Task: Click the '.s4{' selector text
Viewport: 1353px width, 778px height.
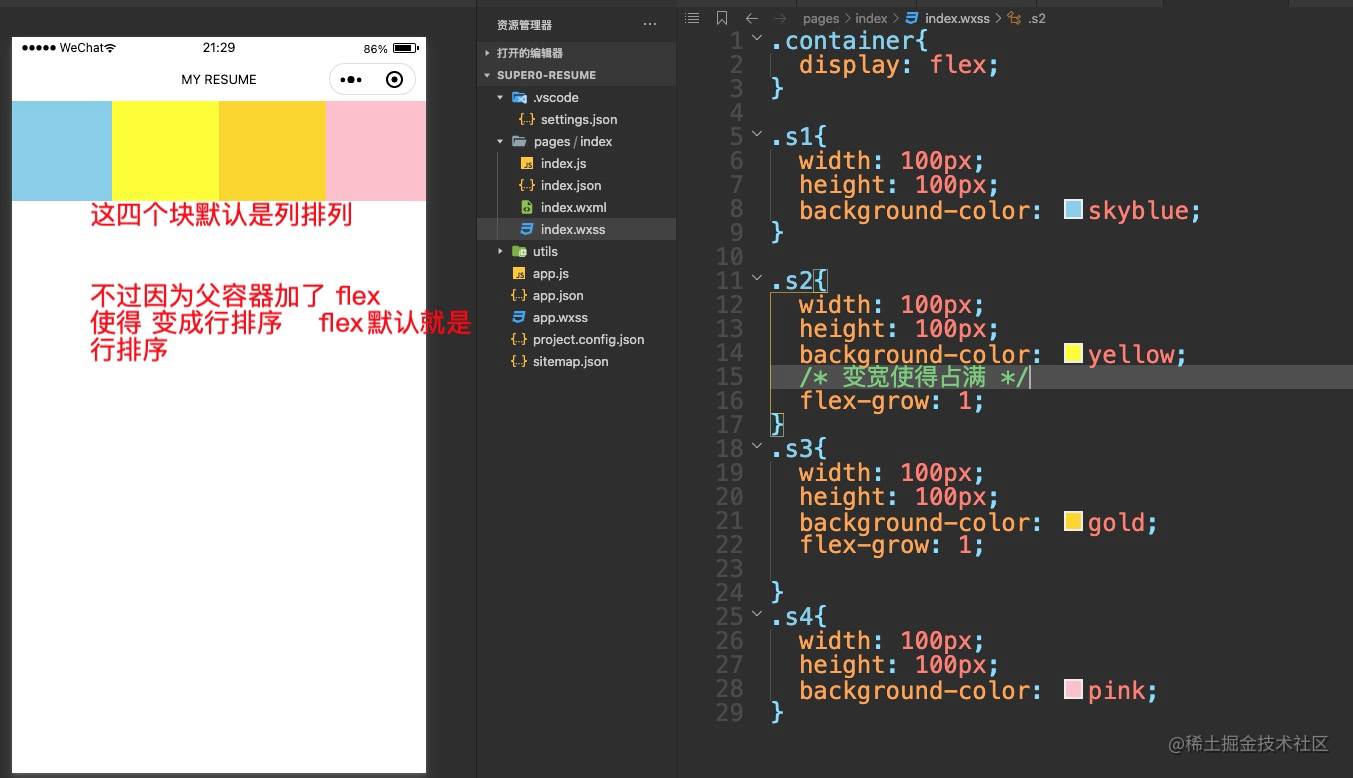Action: [x=799, y=616]
